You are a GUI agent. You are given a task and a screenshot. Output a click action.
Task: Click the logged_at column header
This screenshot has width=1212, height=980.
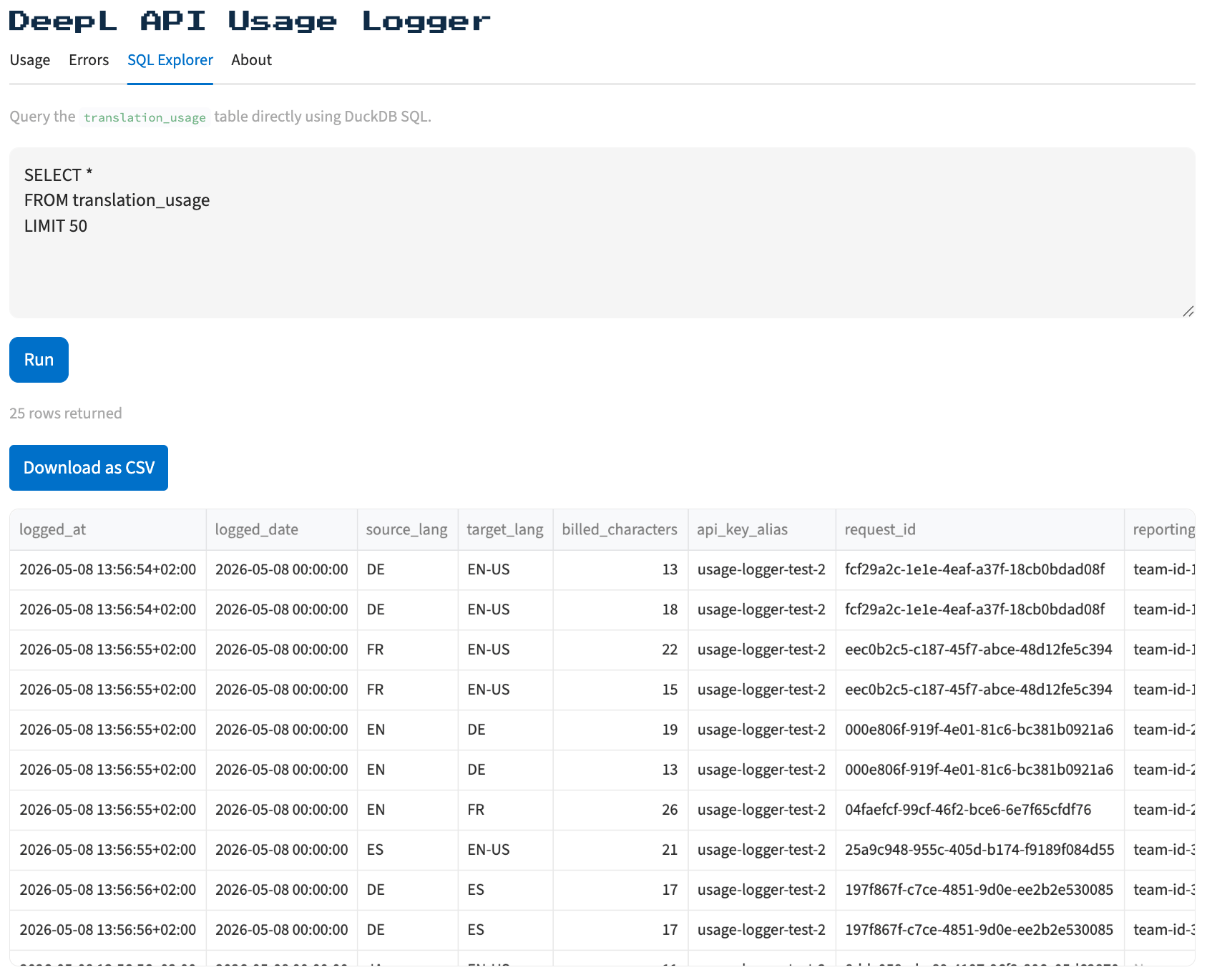point(108,529)
